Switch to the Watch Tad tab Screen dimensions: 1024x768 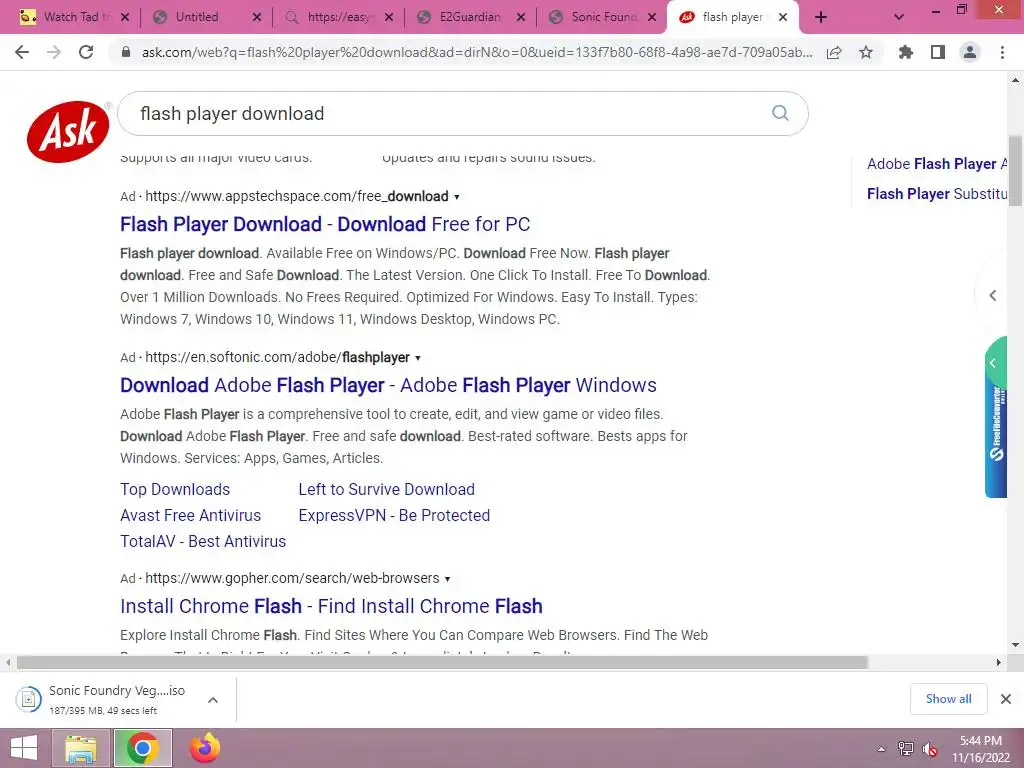coord(75,17)
